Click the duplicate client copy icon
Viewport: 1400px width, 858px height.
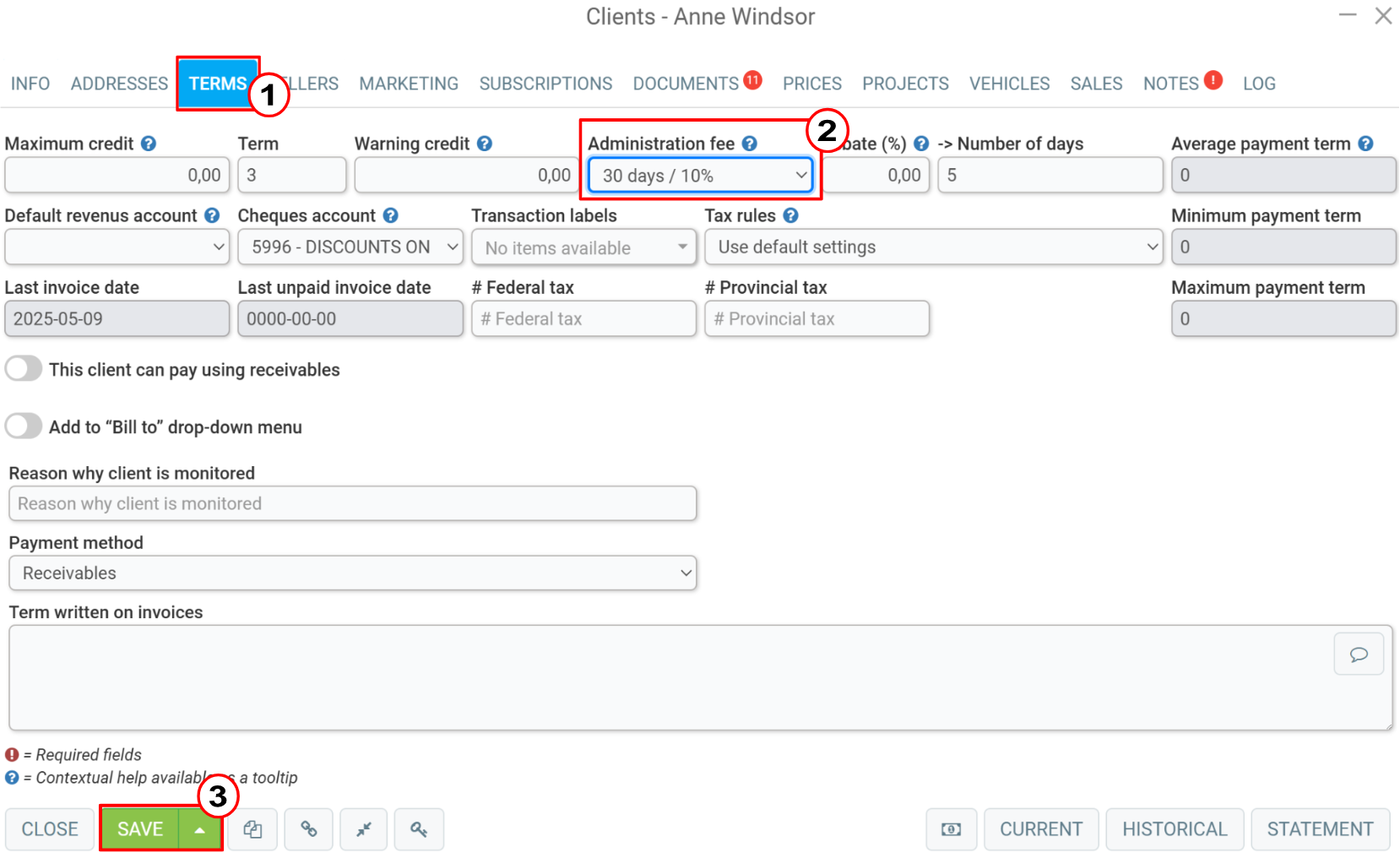(x=252, y=829)
